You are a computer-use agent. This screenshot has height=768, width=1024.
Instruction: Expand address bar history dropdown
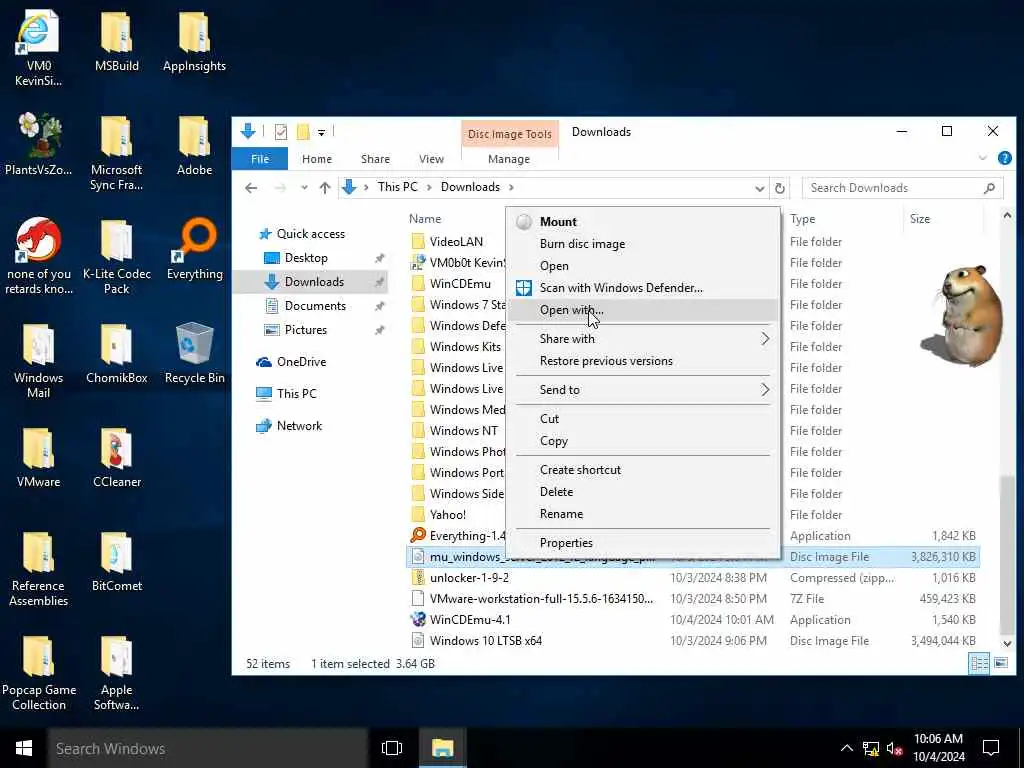pyautogui.click(x=760, y=188)
